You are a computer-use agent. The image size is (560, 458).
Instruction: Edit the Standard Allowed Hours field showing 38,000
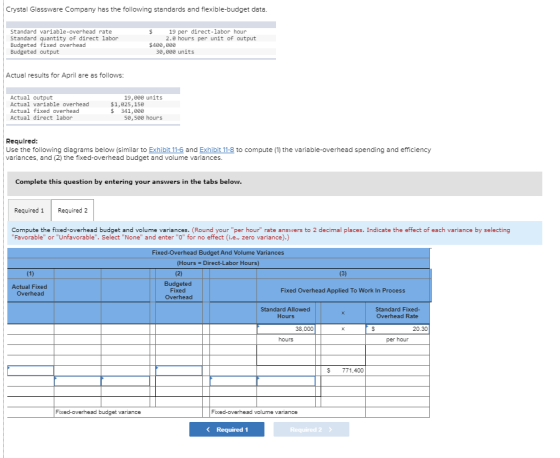pyautogui.click(x=286, y=329)
